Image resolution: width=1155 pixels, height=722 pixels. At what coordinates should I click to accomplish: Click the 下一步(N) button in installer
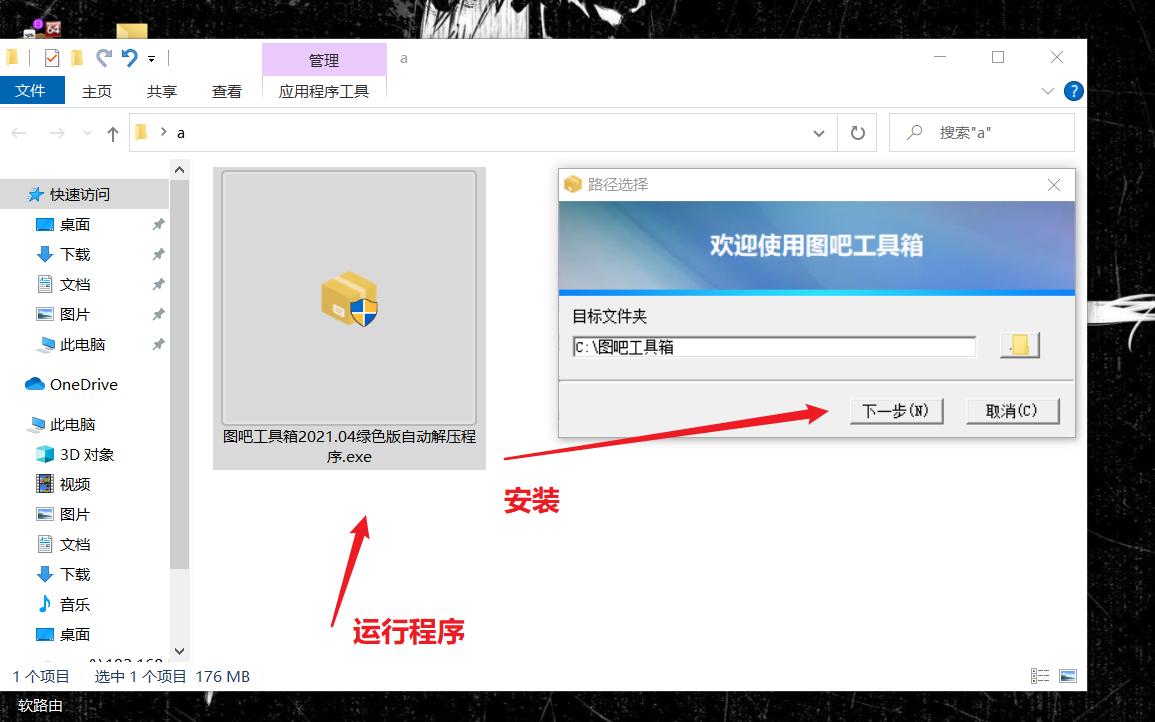tap(896, 410)
